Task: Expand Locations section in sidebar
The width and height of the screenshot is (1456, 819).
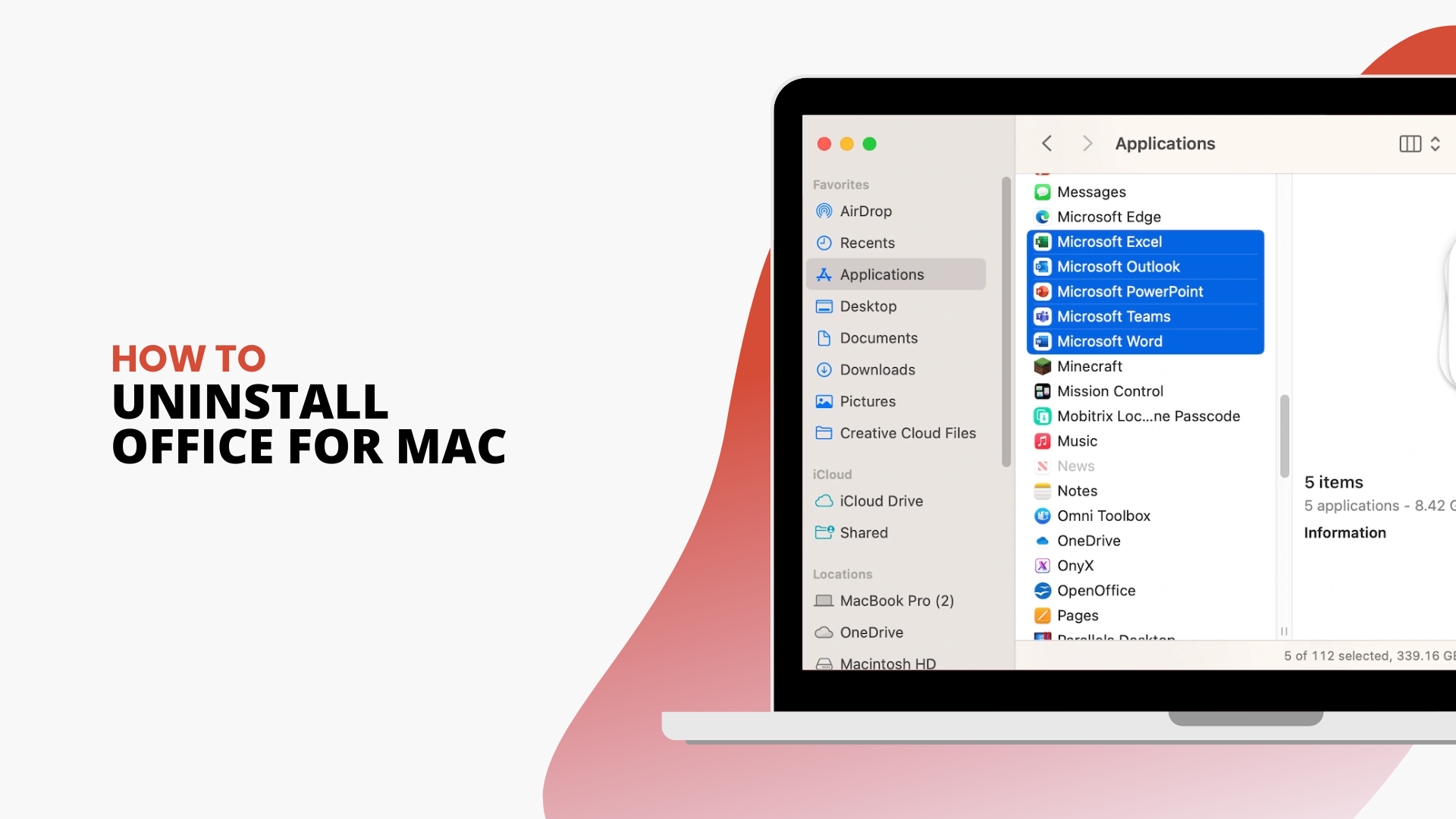Action: 843,573
